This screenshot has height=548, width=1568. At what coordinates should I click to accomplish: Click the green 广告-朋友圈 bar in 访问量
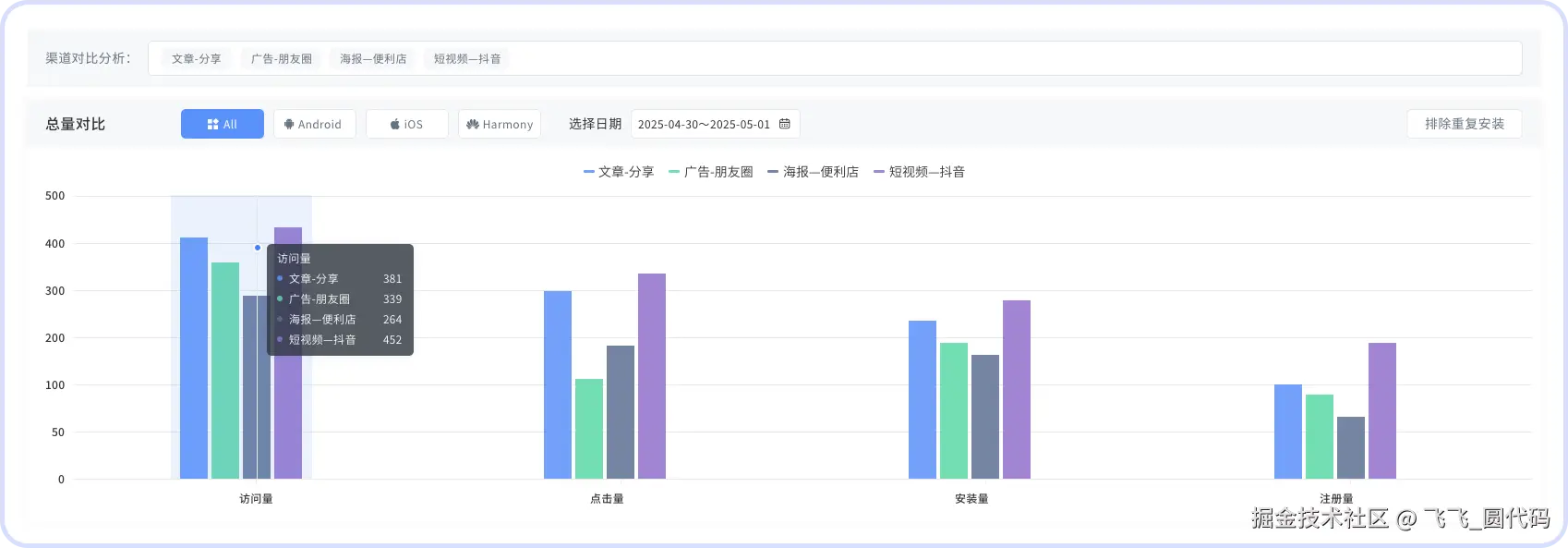[x=225, y=371]
